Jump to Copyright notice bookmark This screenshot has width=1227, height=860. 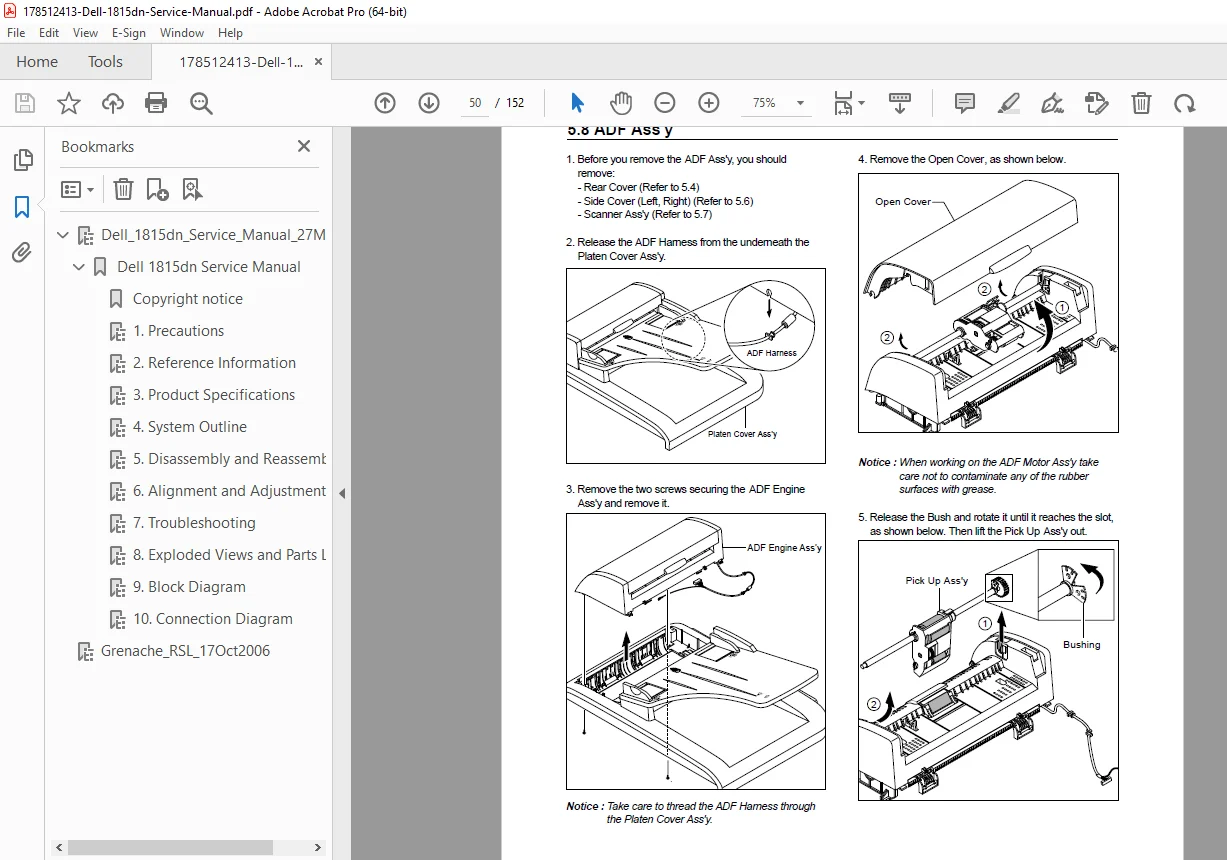click(188, 299)
